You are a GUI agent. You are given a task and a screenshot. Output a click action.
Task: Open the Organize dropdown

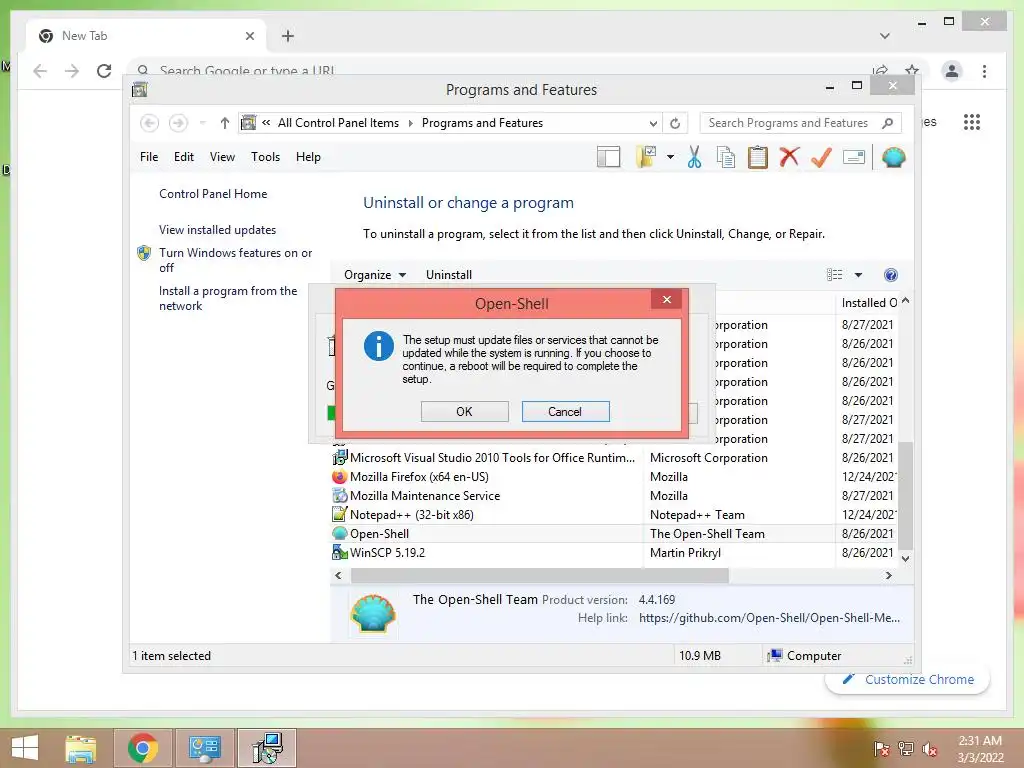[x=375, y=275]
